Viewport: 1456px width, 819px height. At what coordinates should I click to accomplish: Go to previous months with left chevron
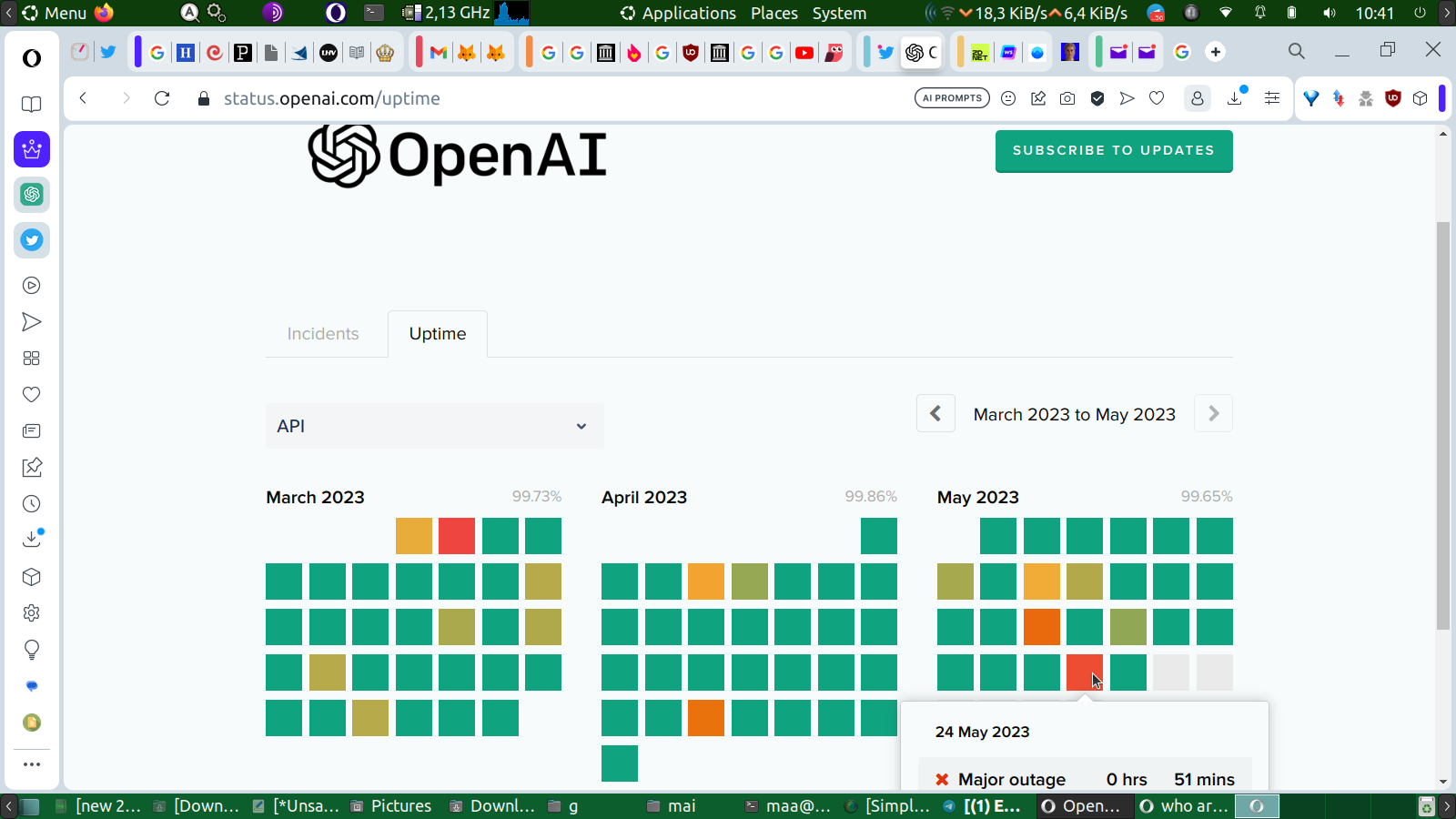(935, 413)
